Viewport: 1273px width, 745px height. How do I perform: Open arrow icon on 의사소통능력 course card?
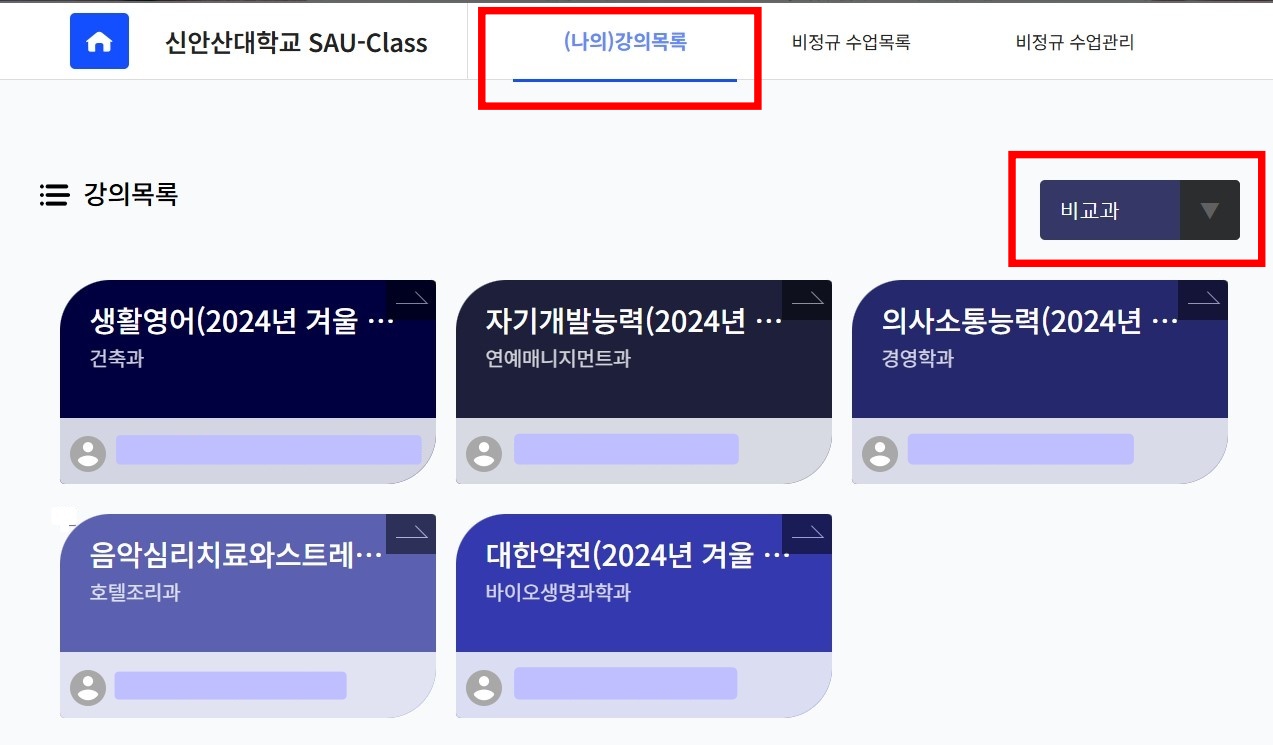pos(1203,299)
